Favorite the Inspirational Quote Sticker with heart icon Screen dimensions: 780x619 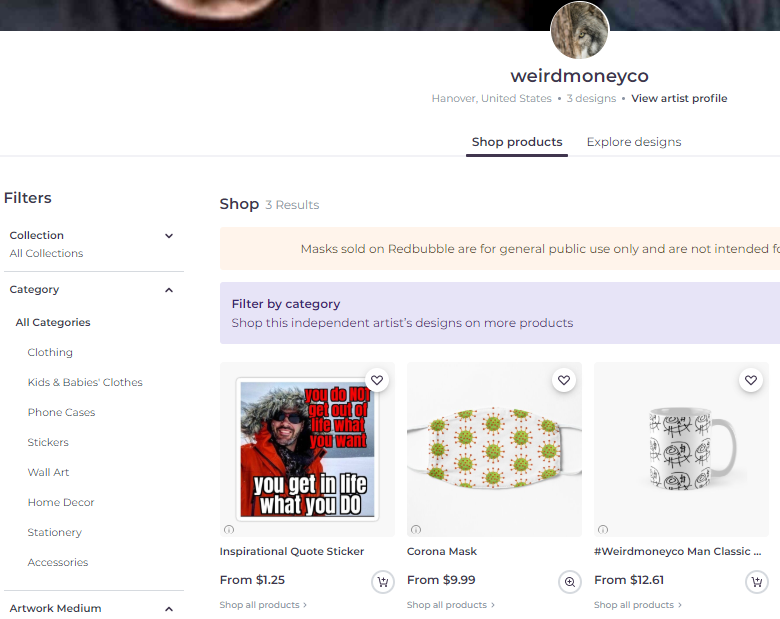click(x=377, y=380)
